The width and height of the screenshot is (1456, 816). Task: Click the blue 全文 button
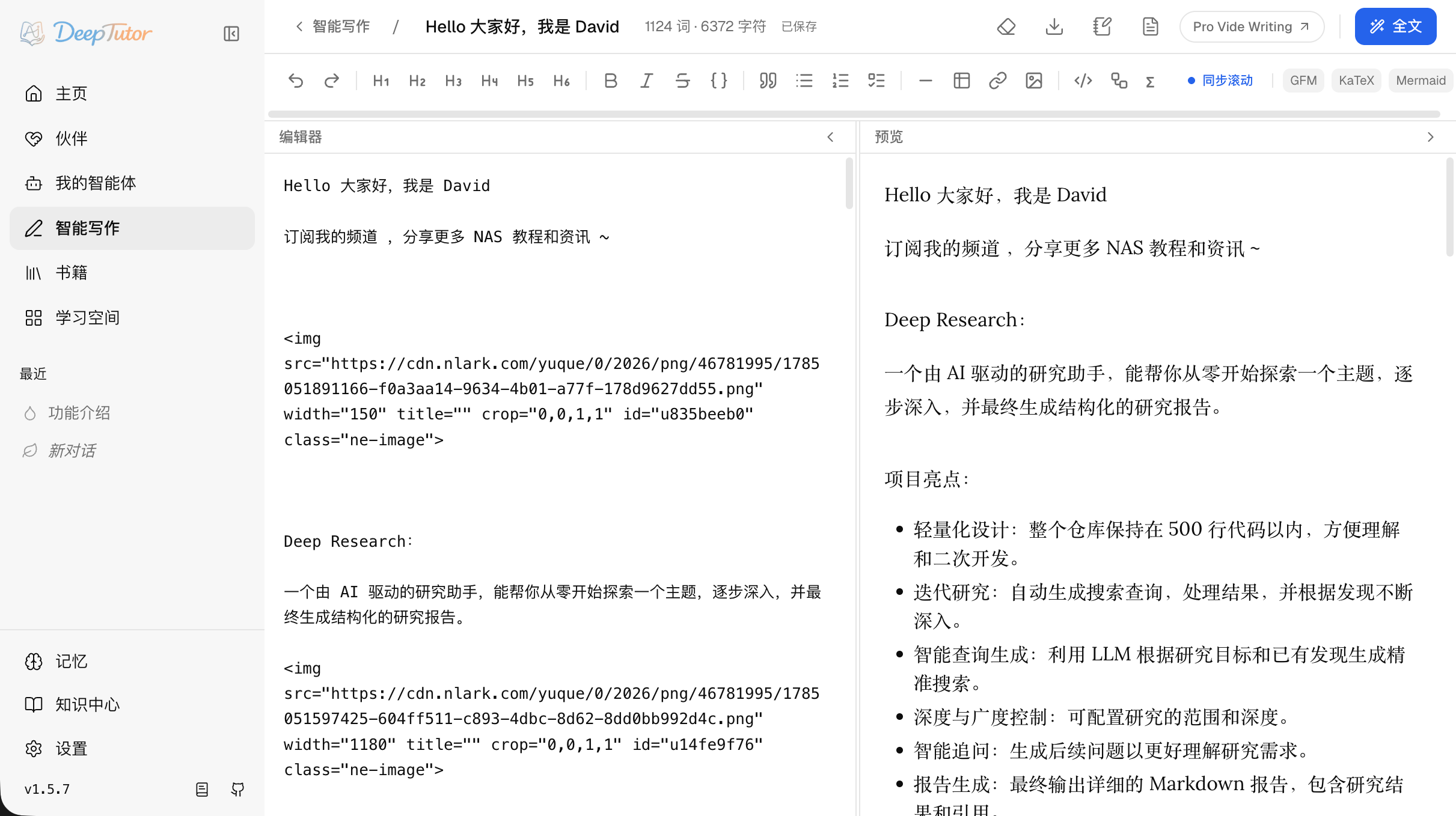pos(1395,26)
